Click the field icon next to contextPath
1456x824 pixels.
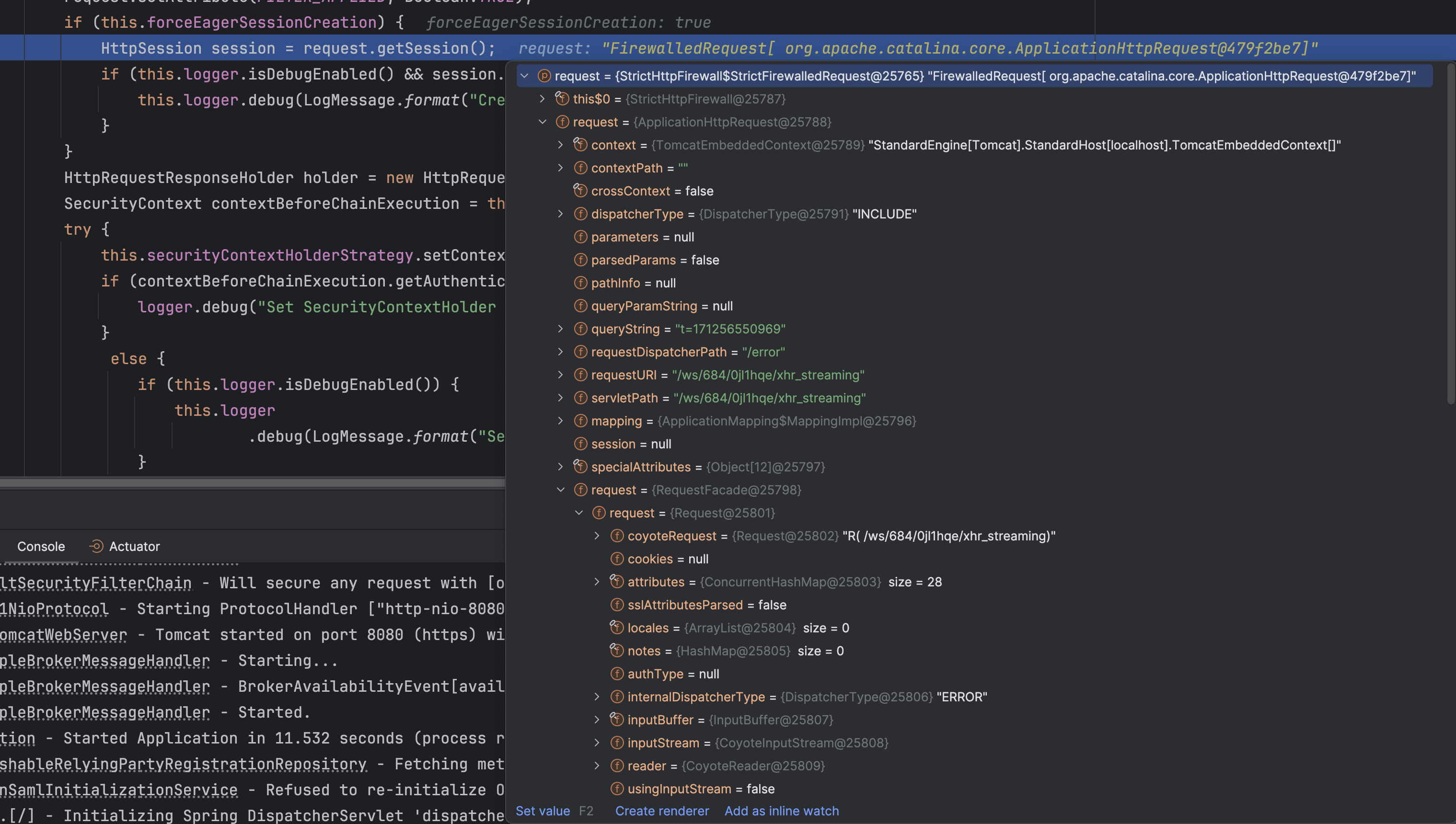coord(581,168)
